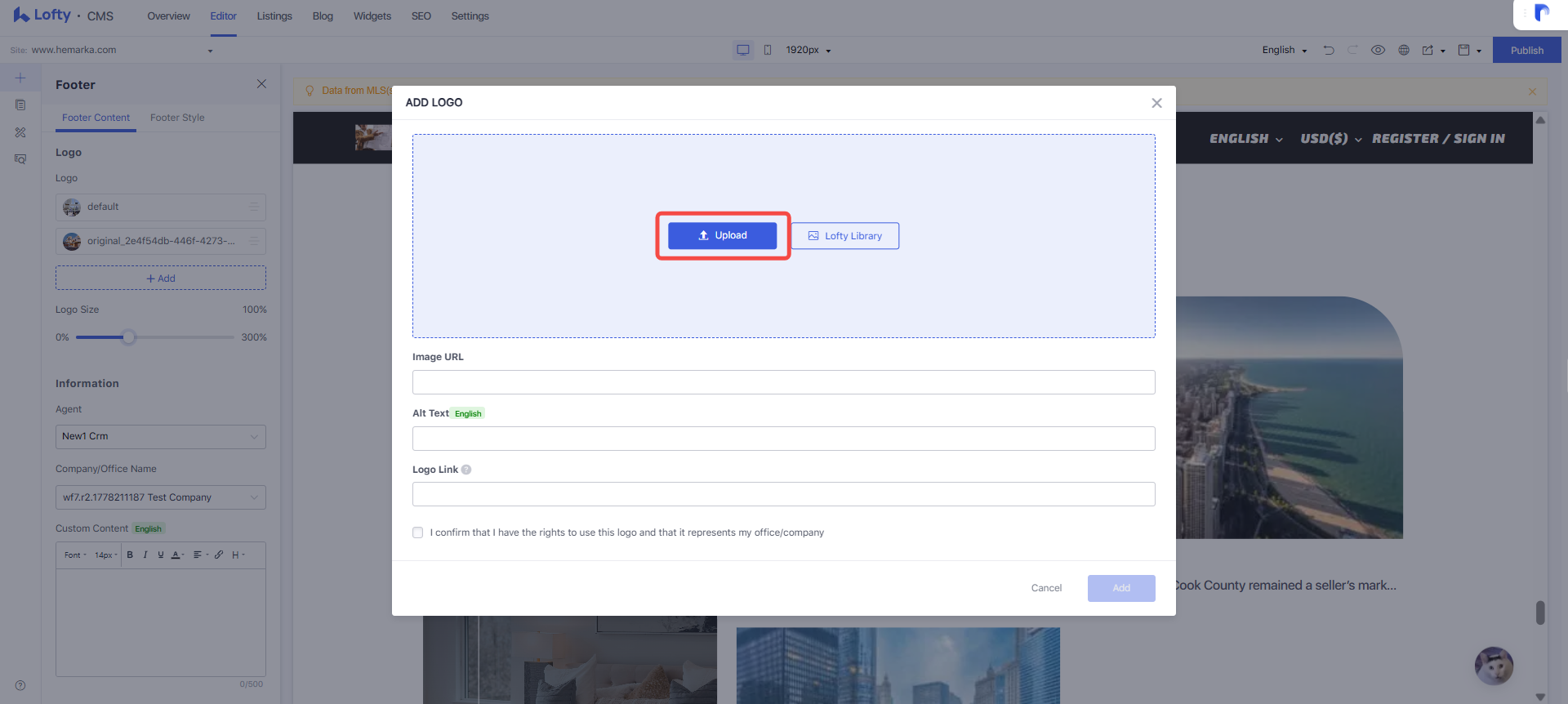Viewport: 1568px width, 704px height.
Task: Click the design tools sidebar icon
Action: (x=20, y=131)
